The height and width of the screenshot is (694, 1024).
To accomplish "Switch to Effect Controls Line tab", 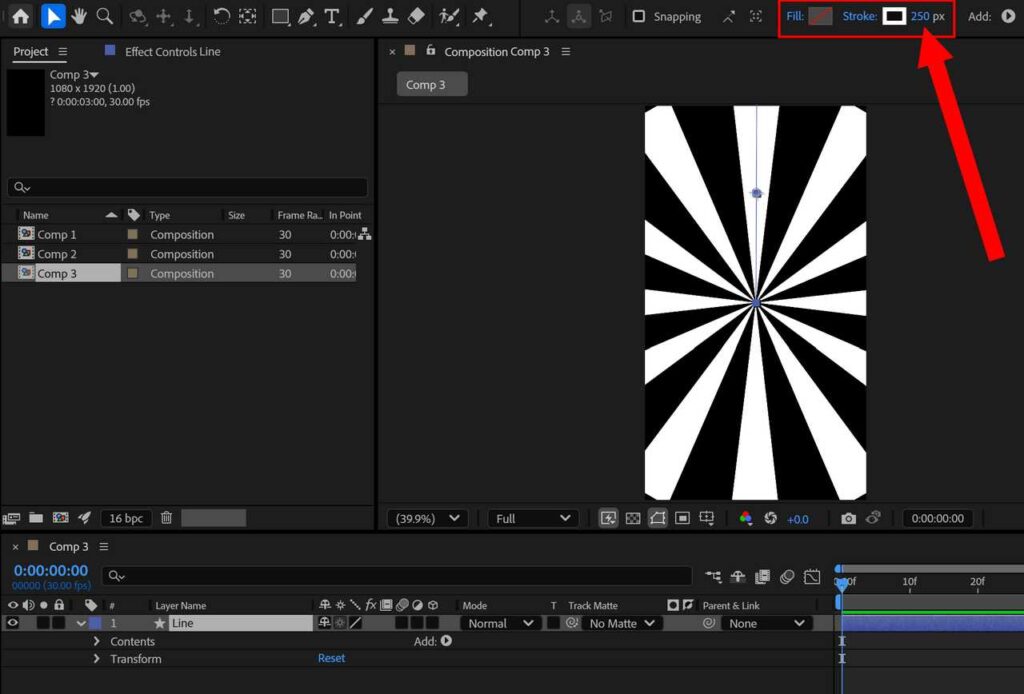I will point(172,52).
